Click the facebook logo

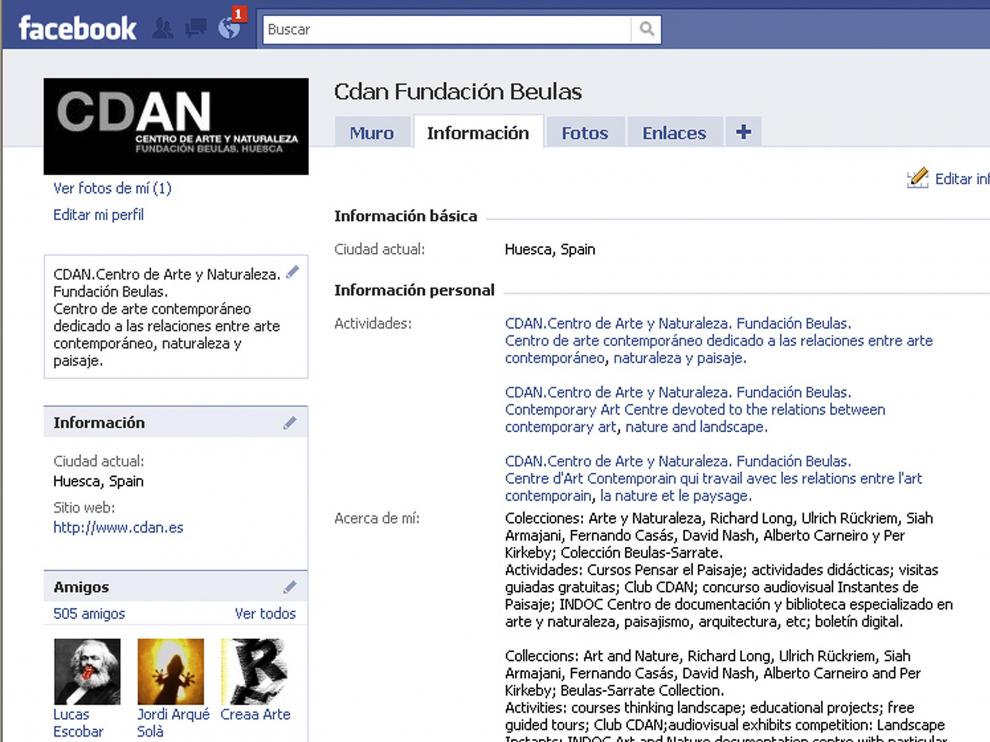pos(77,28)
